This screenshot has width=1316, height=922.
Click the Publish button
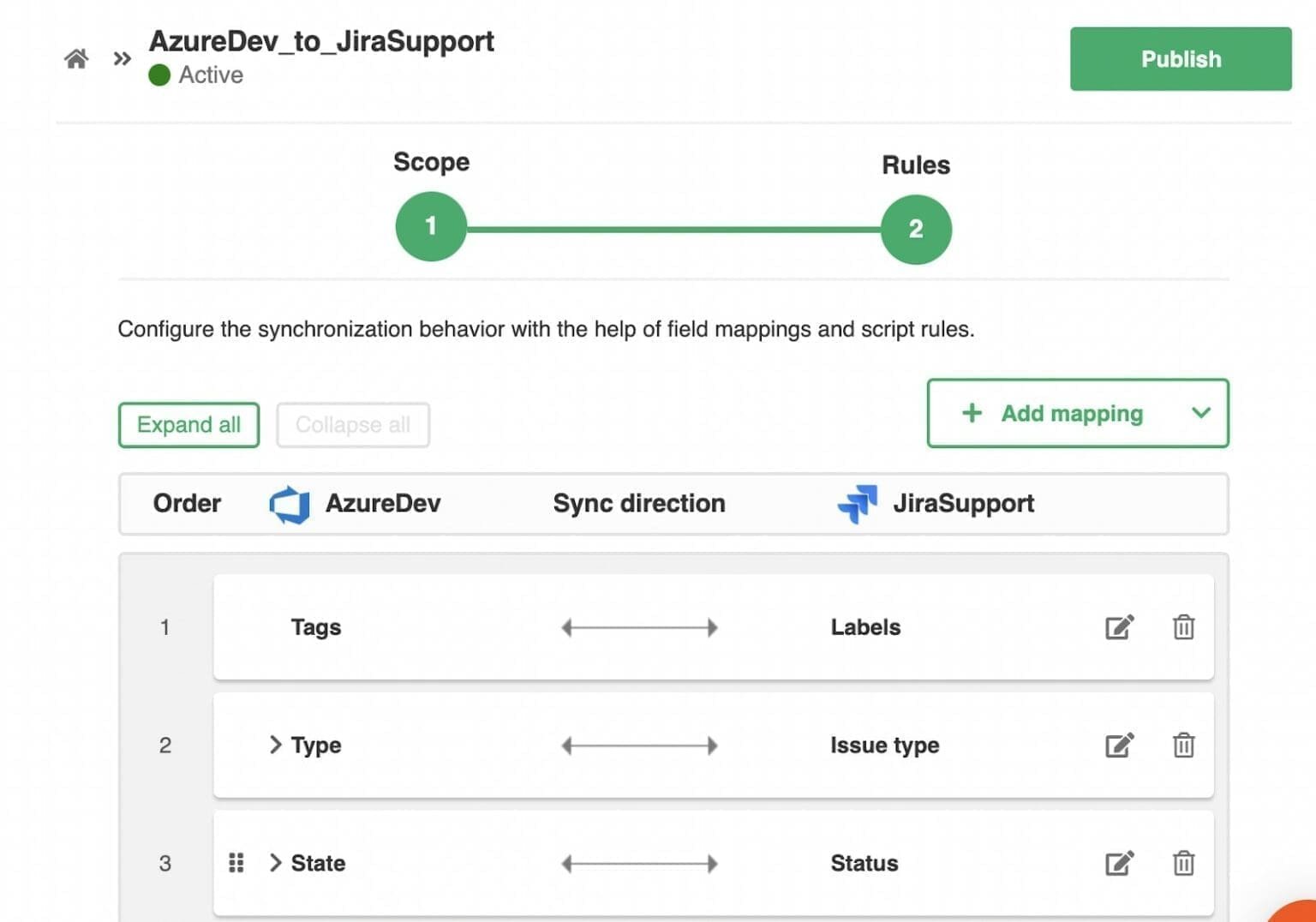(1180, 59)
